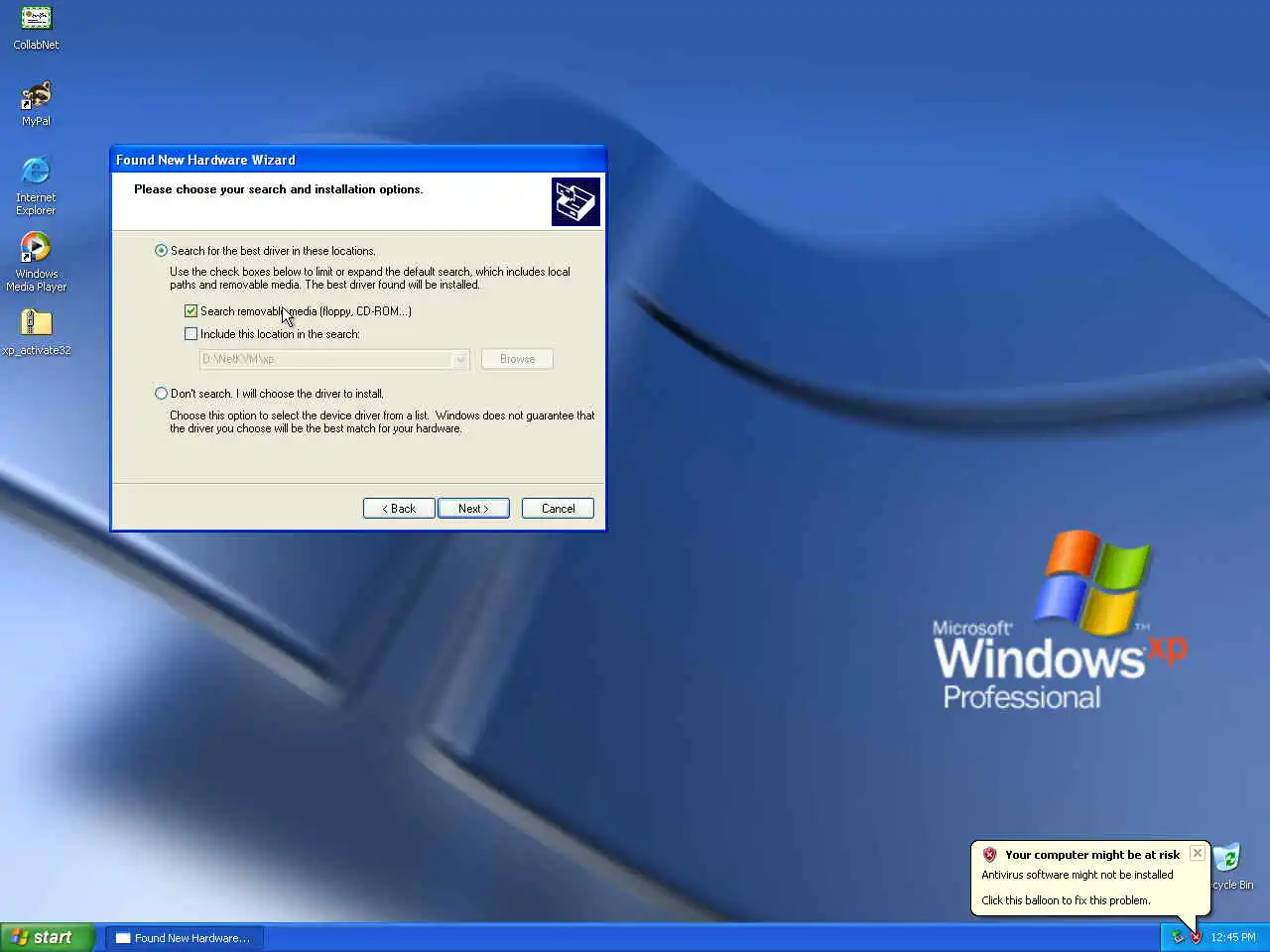Click 'Please choose your search and installation options' heading
Screen dimensions: 1270x952
click(278, 189)
